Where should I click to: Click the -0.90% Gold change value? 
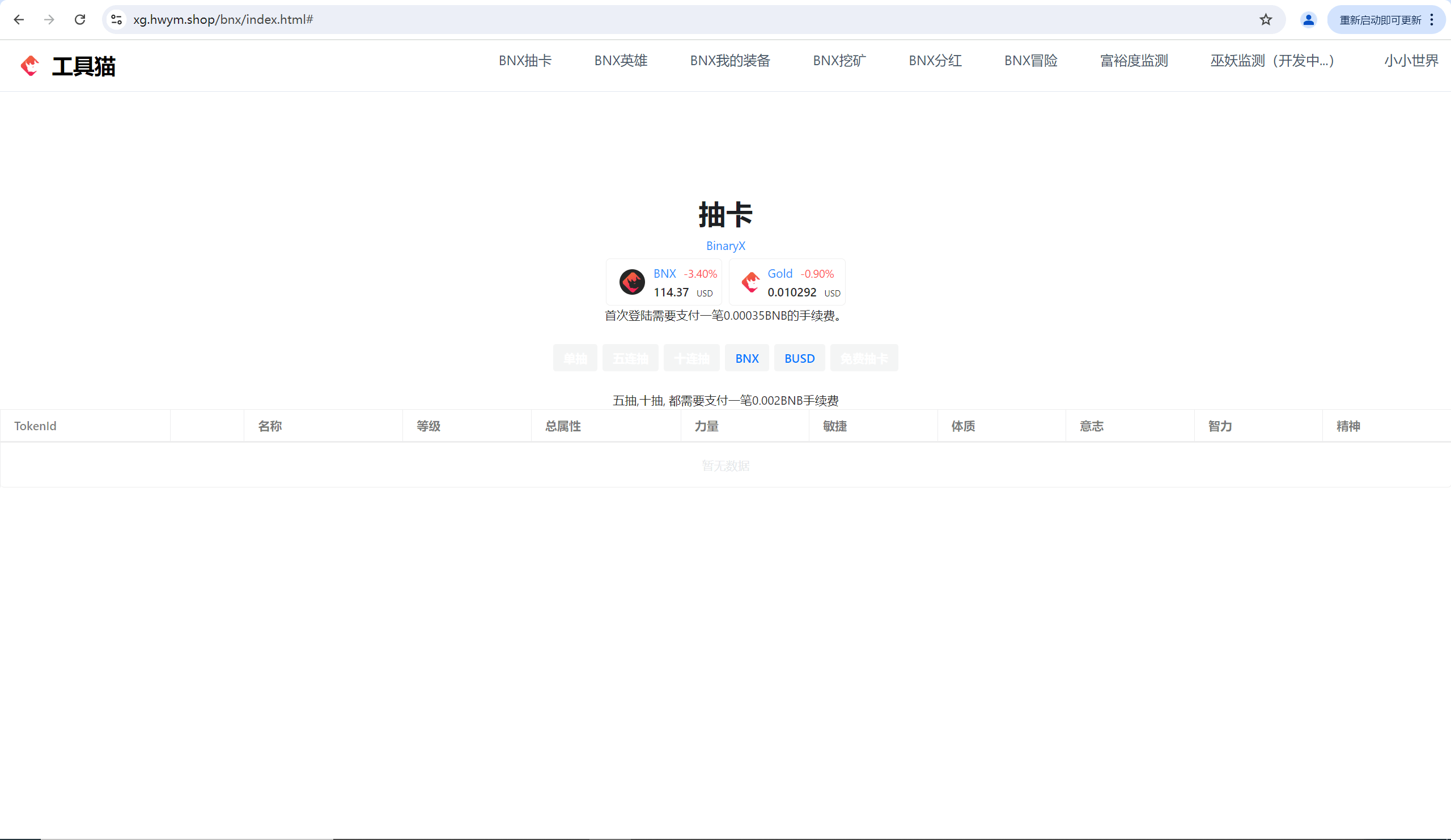click(817, 274)
